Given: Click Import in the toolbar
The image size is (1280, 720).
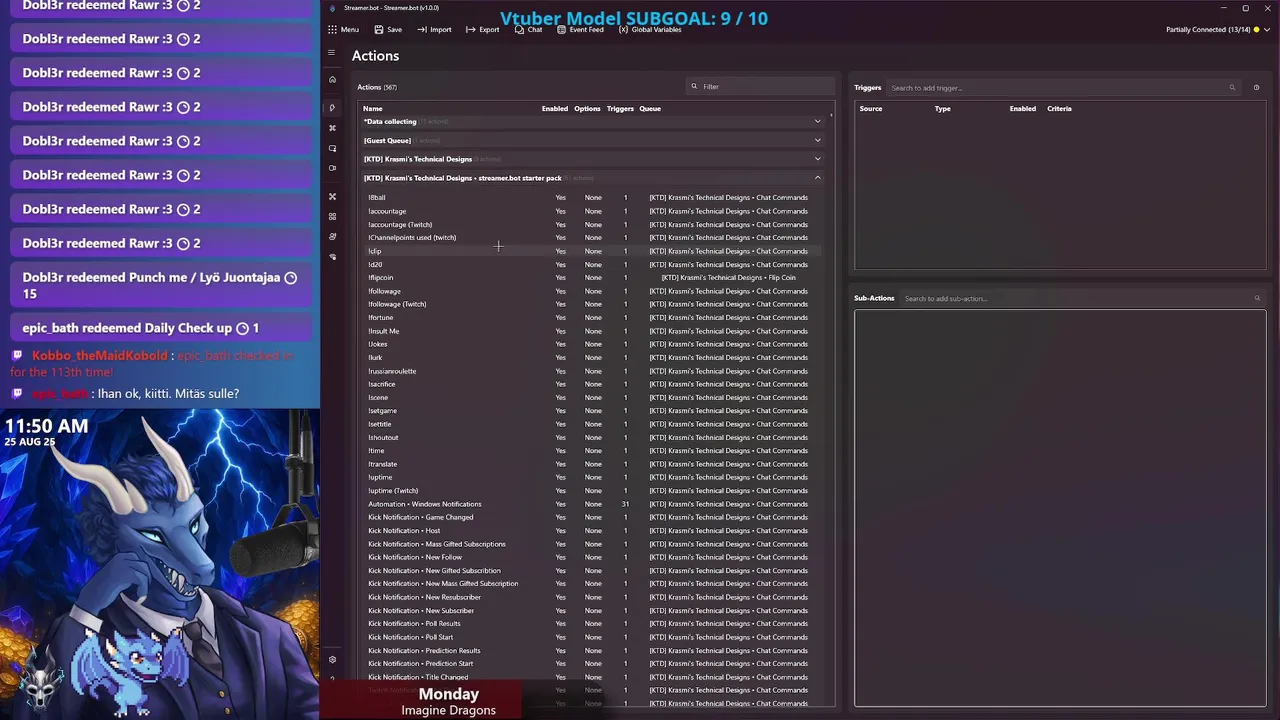Looking at the screenshot, I should click(434, 30).
